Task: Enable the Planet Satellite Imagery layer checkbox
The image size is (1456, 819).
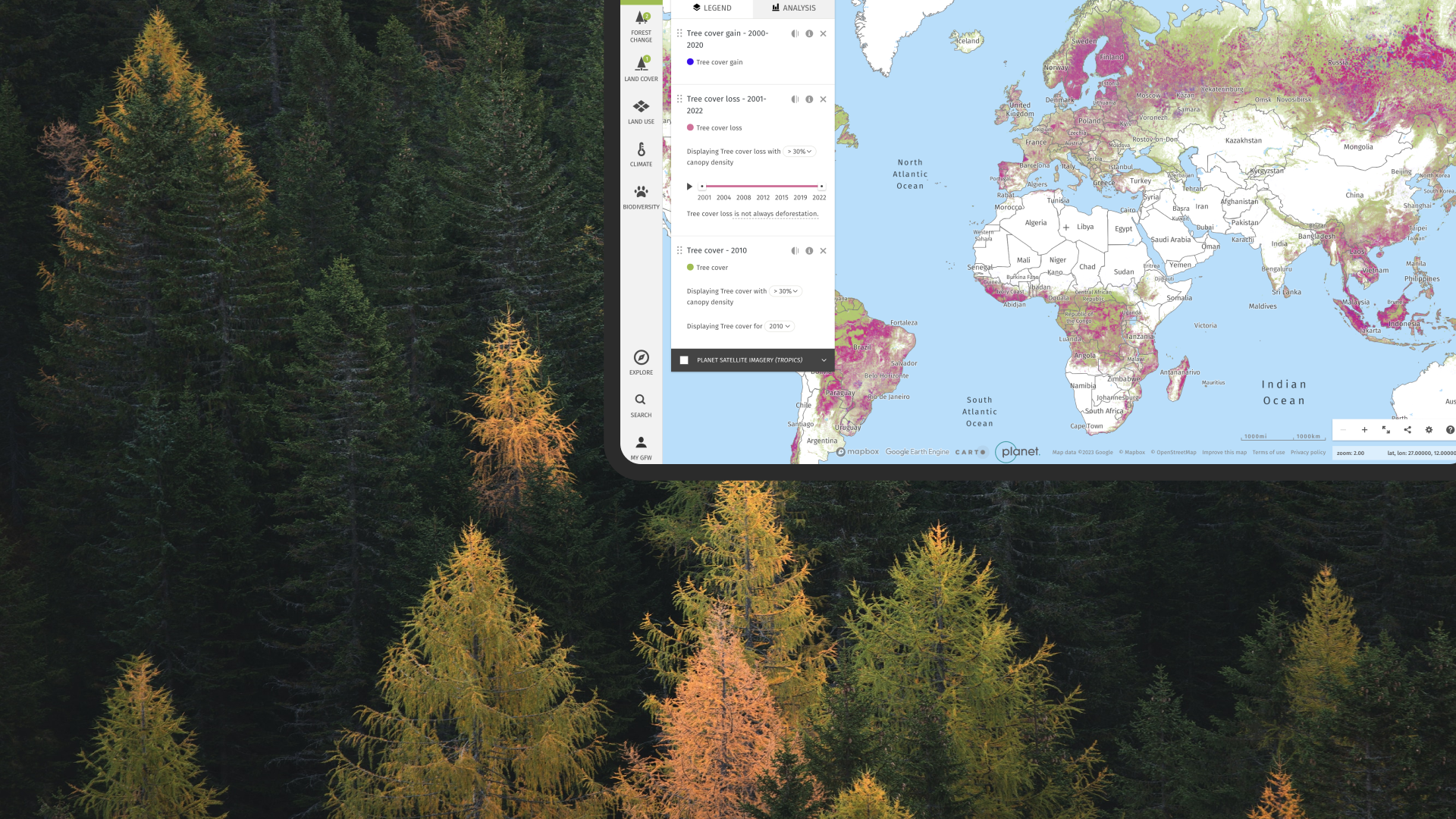Action: coord(685,359)
